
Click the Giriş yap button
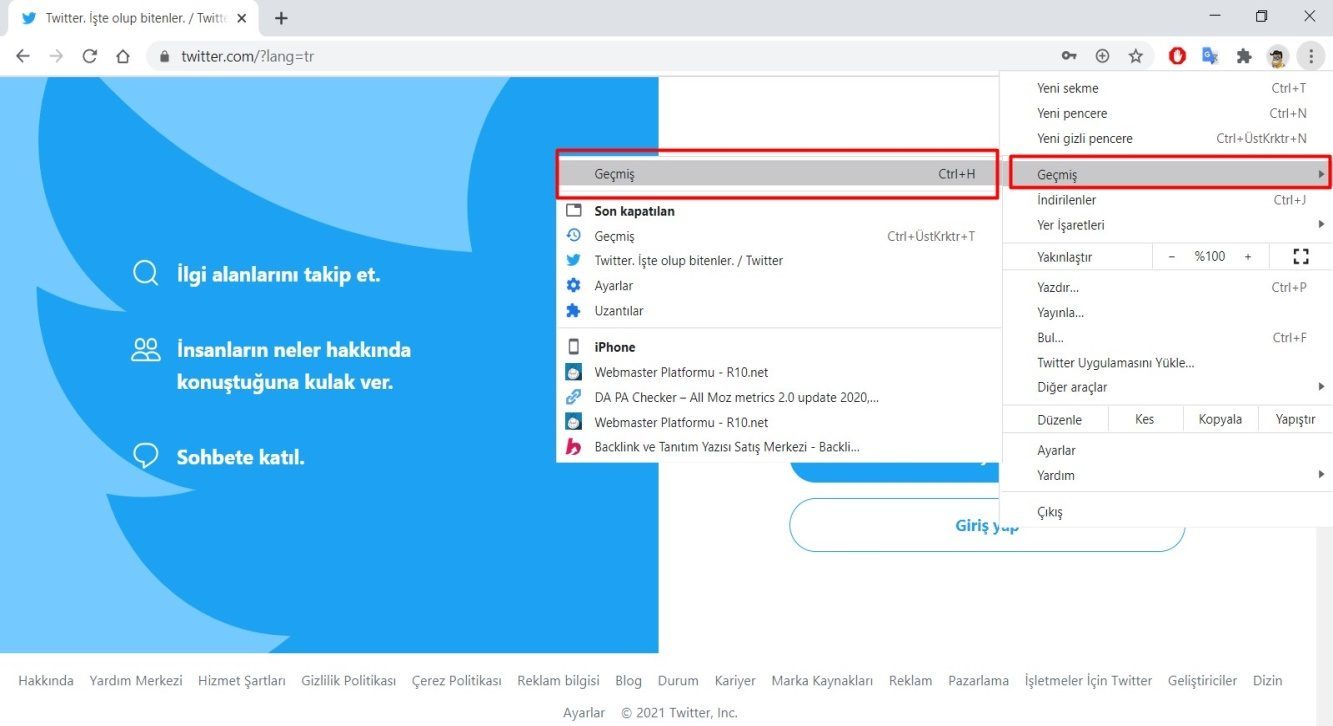(987, 525)
